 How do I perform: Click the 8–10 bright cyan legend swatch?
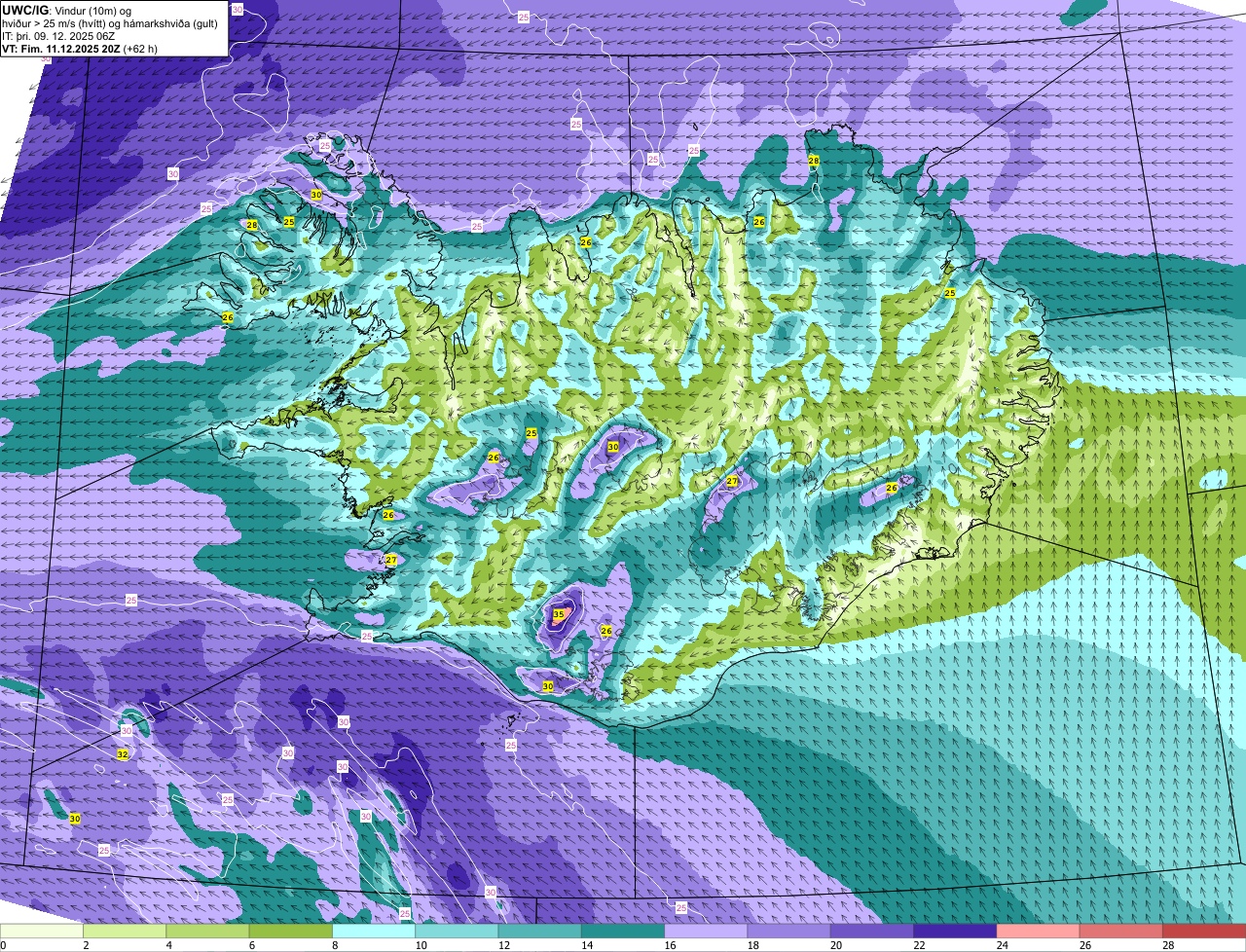click(x=374, y=932)
